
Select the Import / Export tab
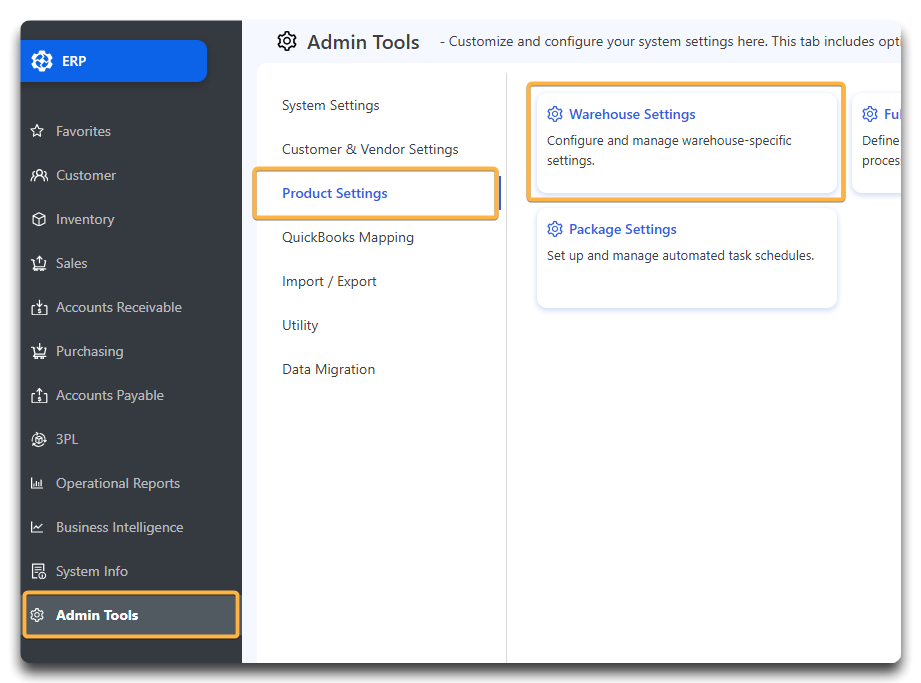click(329, 281)
